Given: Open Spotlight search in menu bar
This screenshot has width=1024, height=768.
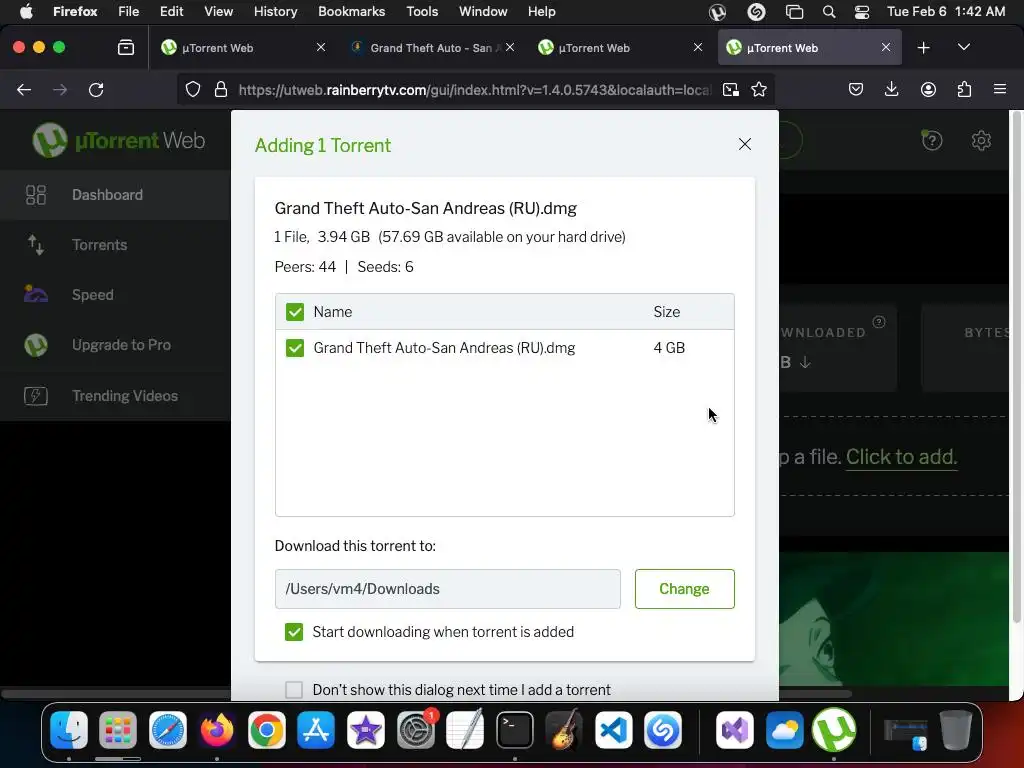Looking at the screenshot, I should (x=829, y=11).
